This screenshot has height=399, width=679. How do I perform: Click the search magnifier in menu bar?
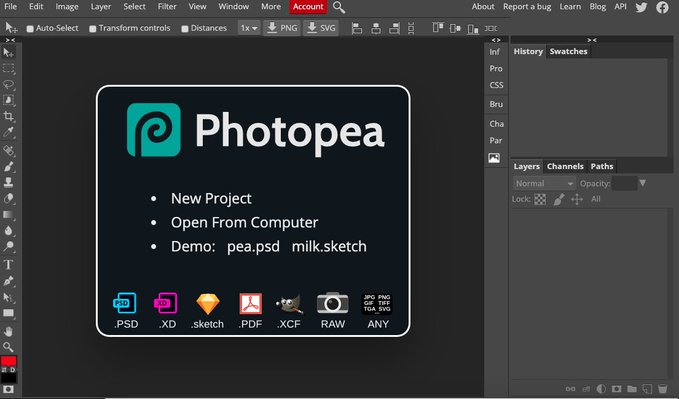point(339,7)
